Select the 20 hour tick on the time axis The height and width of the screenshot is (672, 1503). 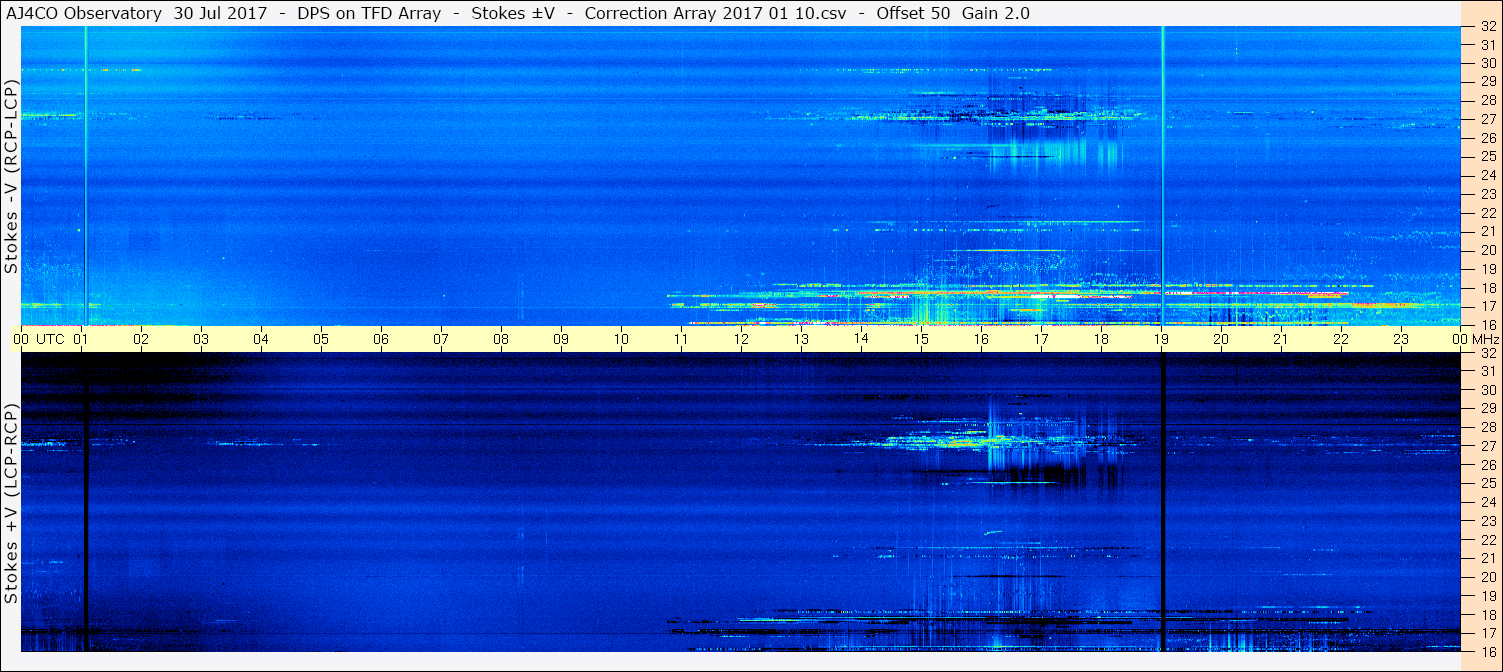(1221, 339)
